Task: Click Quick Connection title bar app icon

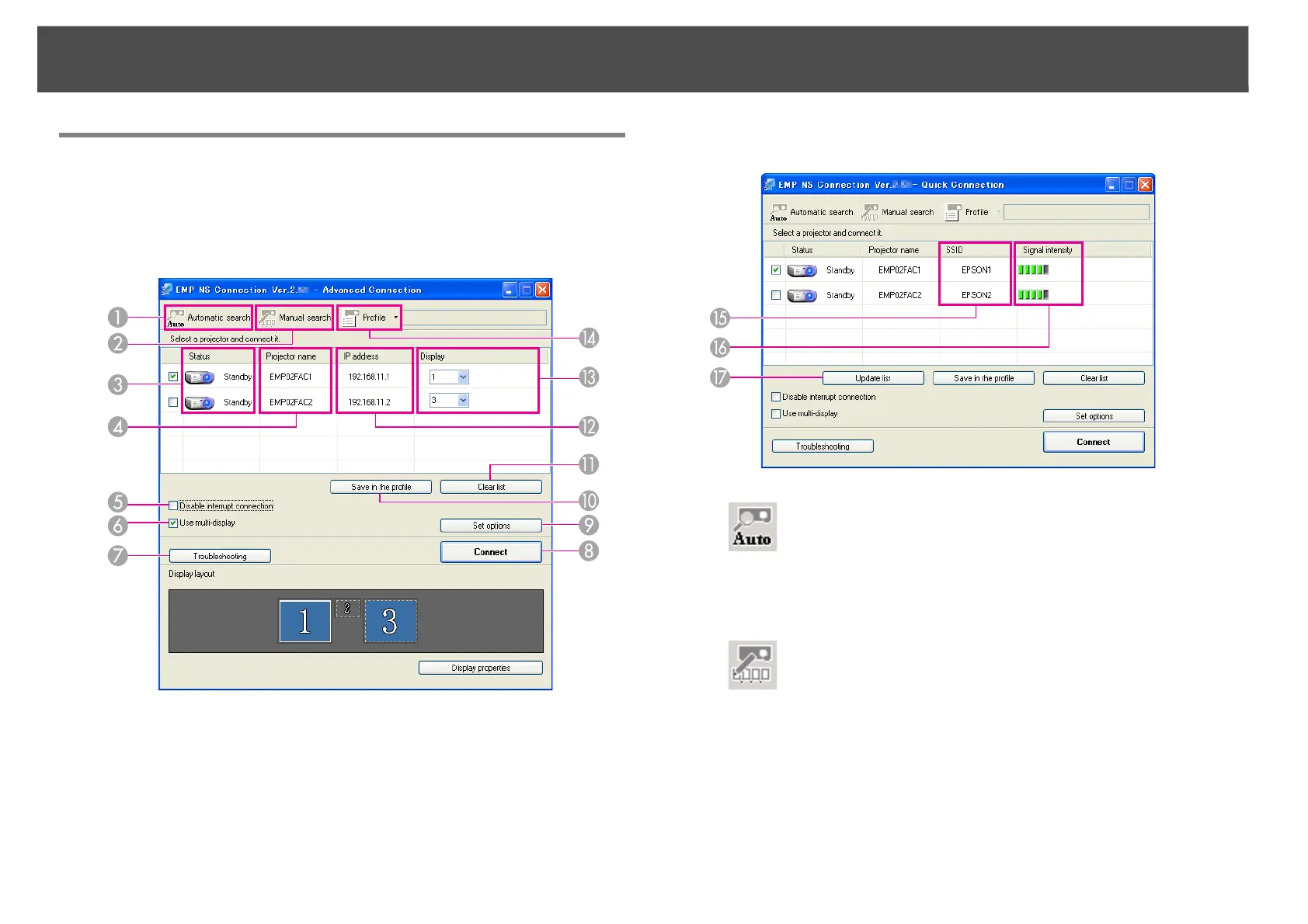Action: pyautogui.click(x=770, y=185)
